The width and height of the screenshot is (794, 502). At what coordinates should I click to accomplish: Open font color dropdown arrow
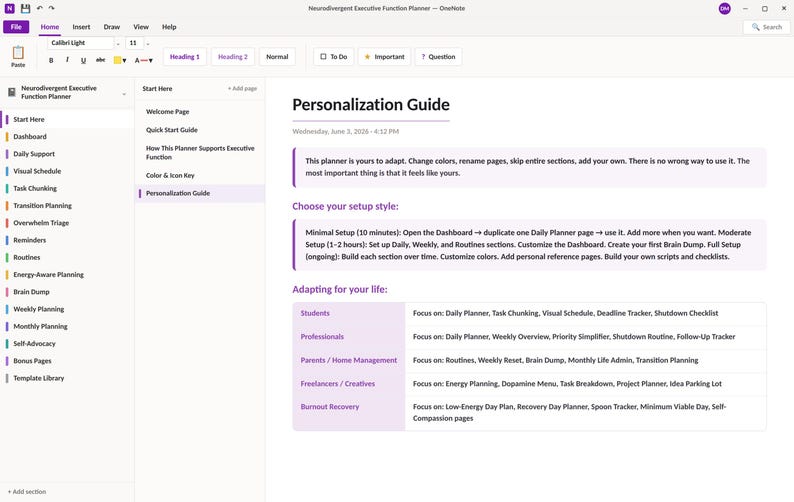tap(150, 61)
